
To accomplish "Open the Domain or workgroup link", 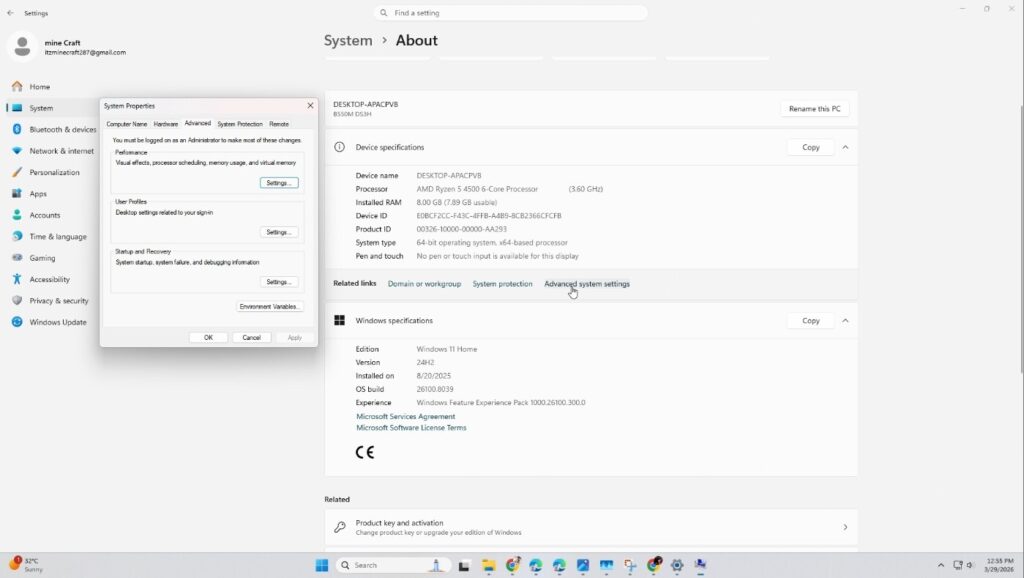I will pos(424,283).
